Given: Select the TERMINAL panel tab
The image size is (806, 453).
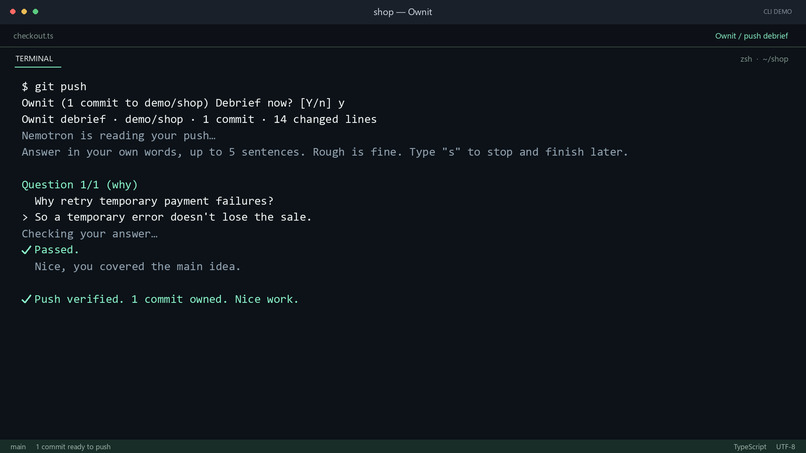Looking at the screenshot, I should pos(34,59).
